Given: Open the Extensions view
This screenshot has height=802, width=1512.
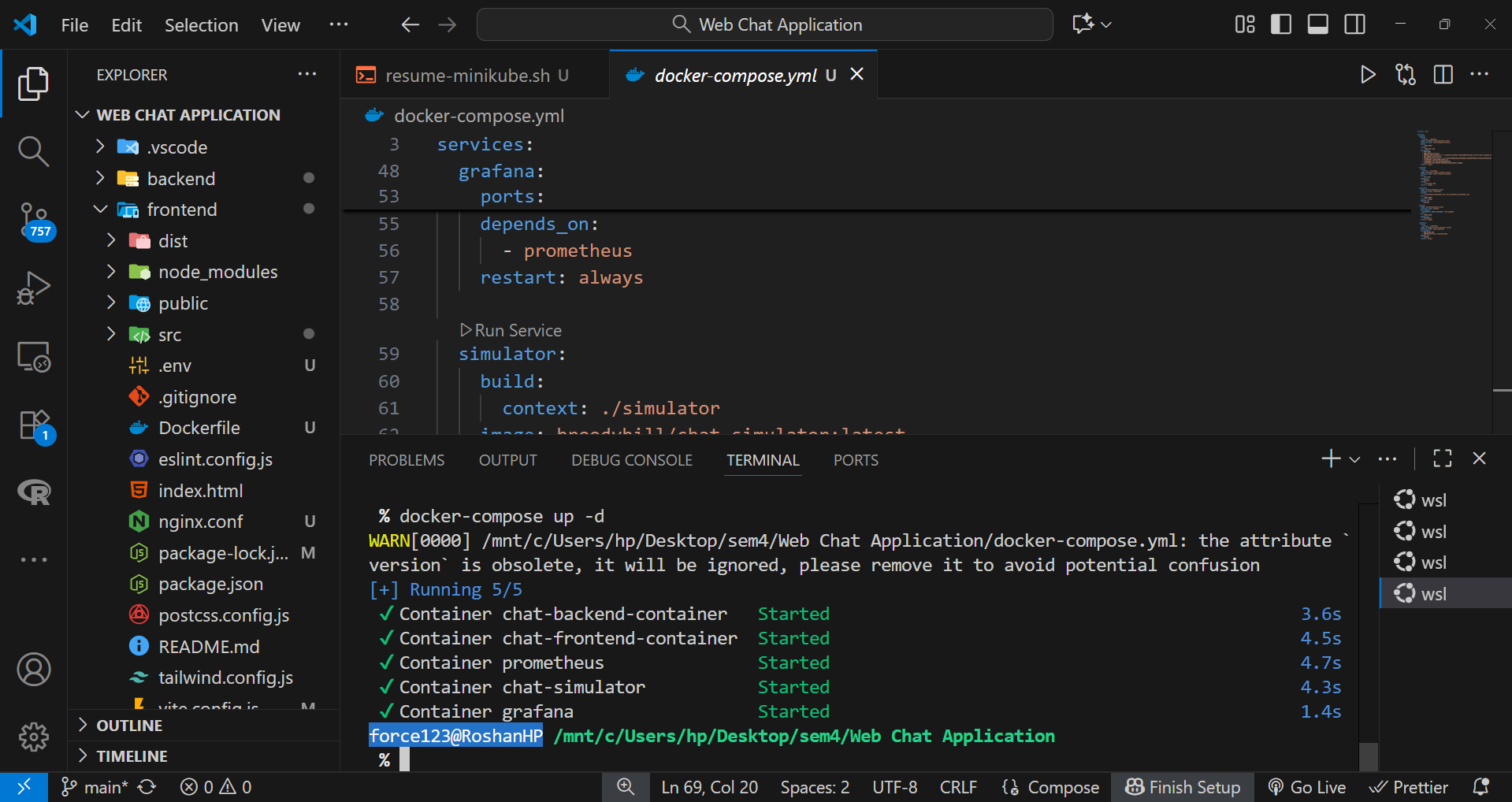Looking at the screenshot, I should [x=33, y=425].
